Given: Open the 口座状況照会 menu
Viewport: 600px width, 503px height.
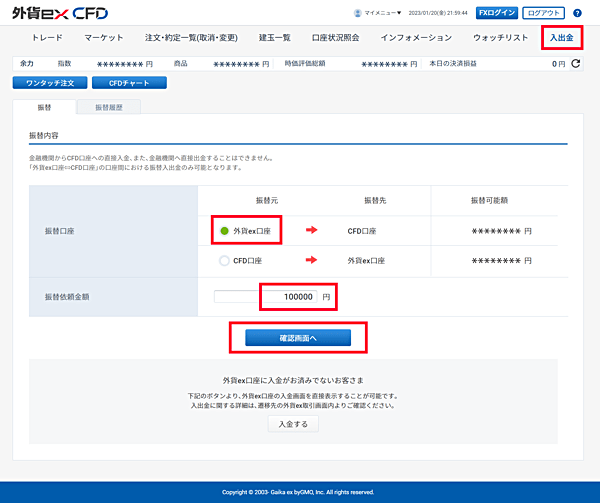Looking at the screenshot, I should (x=335, y=37).
